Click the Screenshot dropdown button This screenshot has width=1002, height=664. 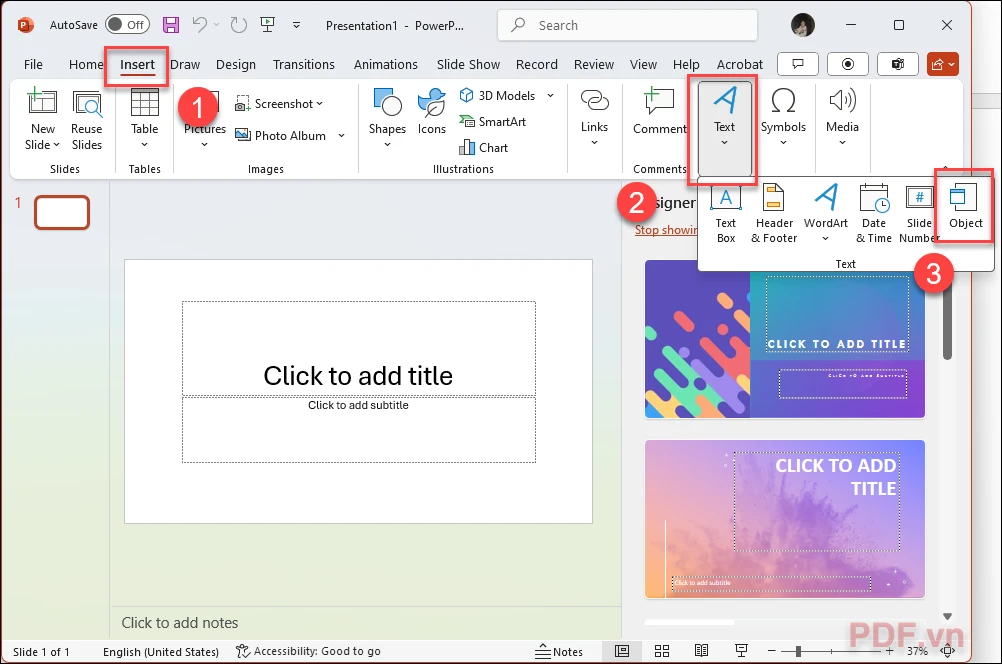pyautogui.click(x=279, y=104)
